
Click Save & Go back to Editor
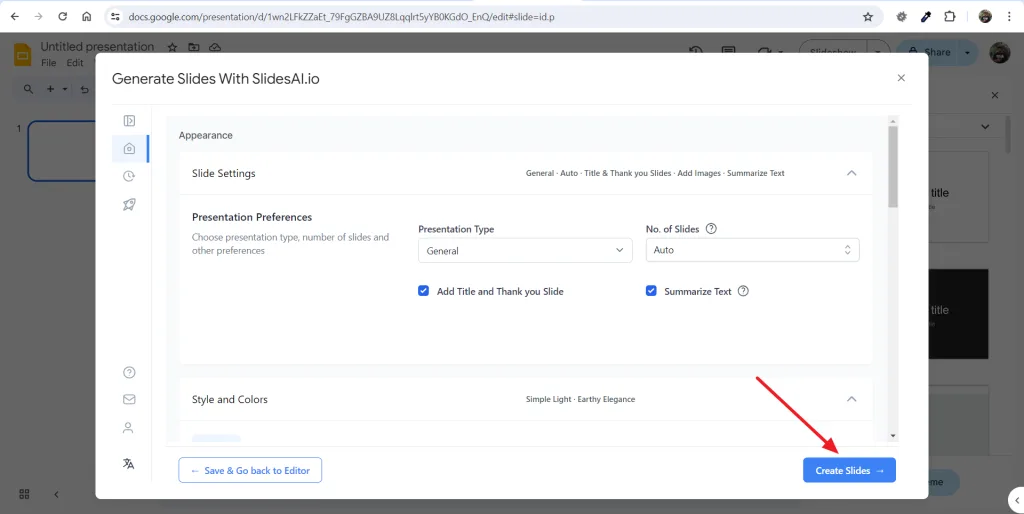pos(250,470)
